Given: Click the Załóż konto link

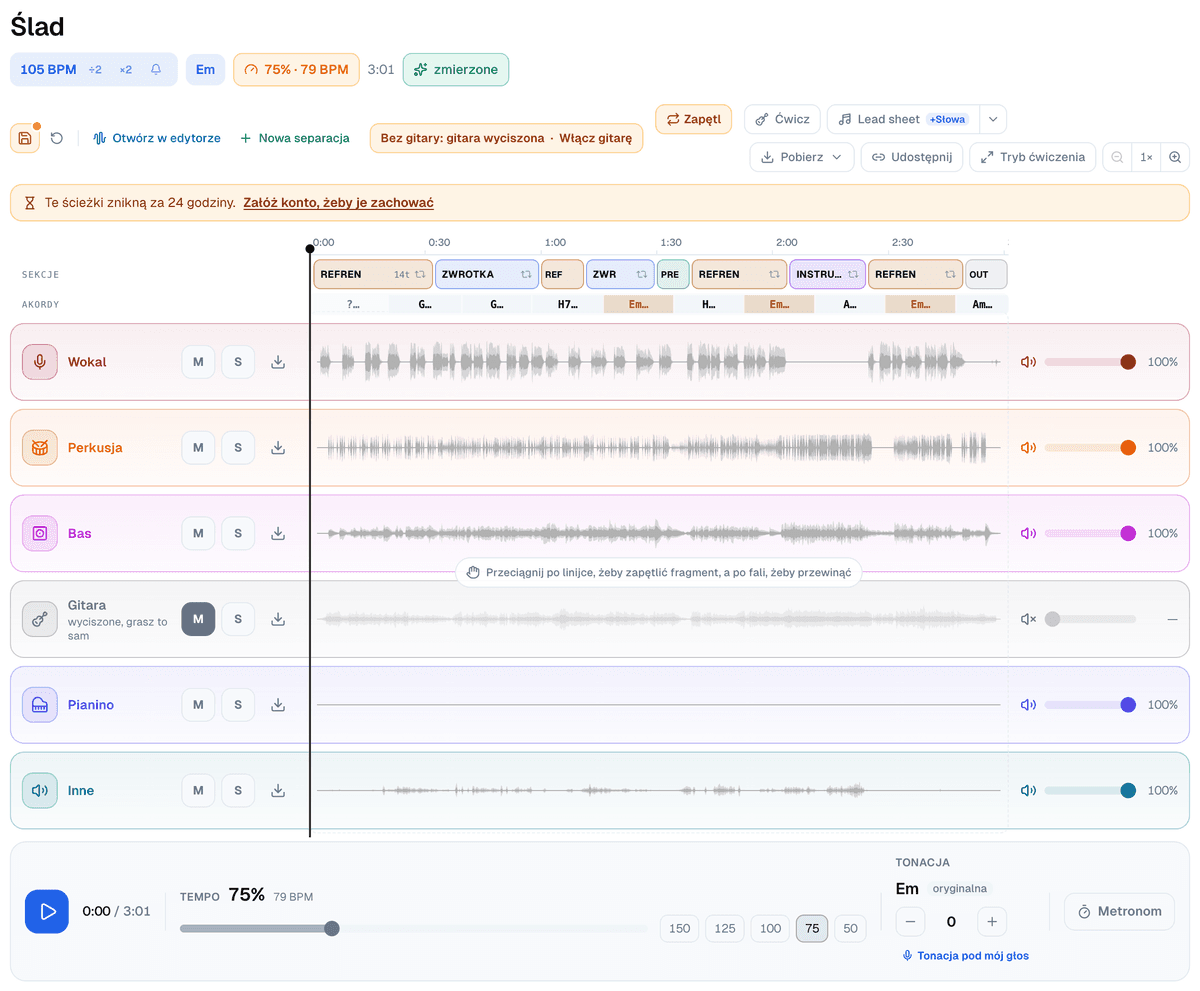Looking at the screenshot, I should (338, 203).
